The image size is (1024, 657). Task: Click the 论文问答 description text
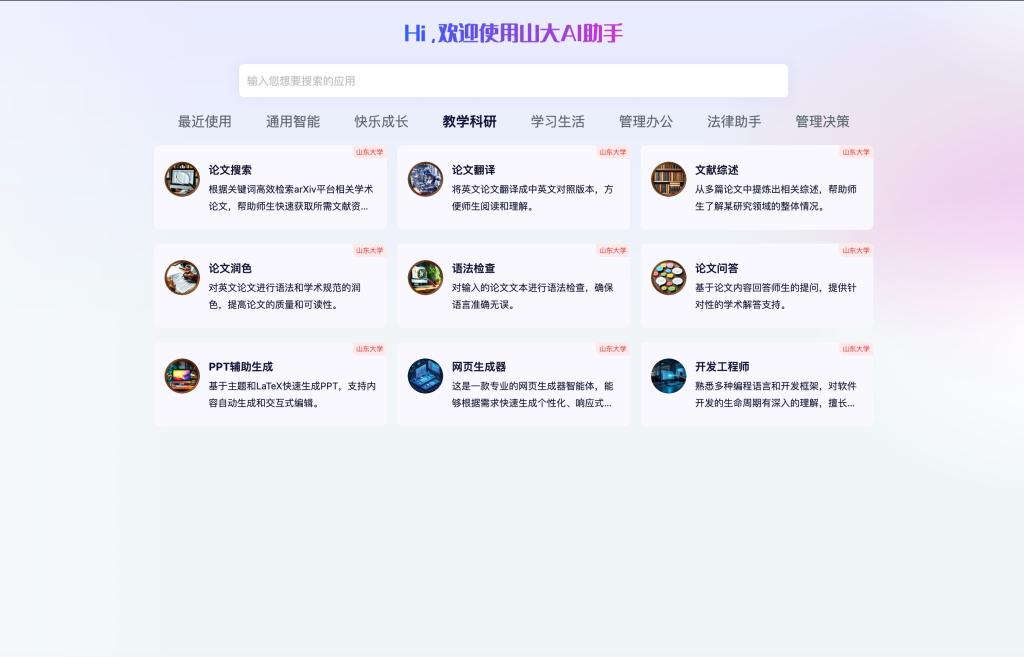click(776, 296)
